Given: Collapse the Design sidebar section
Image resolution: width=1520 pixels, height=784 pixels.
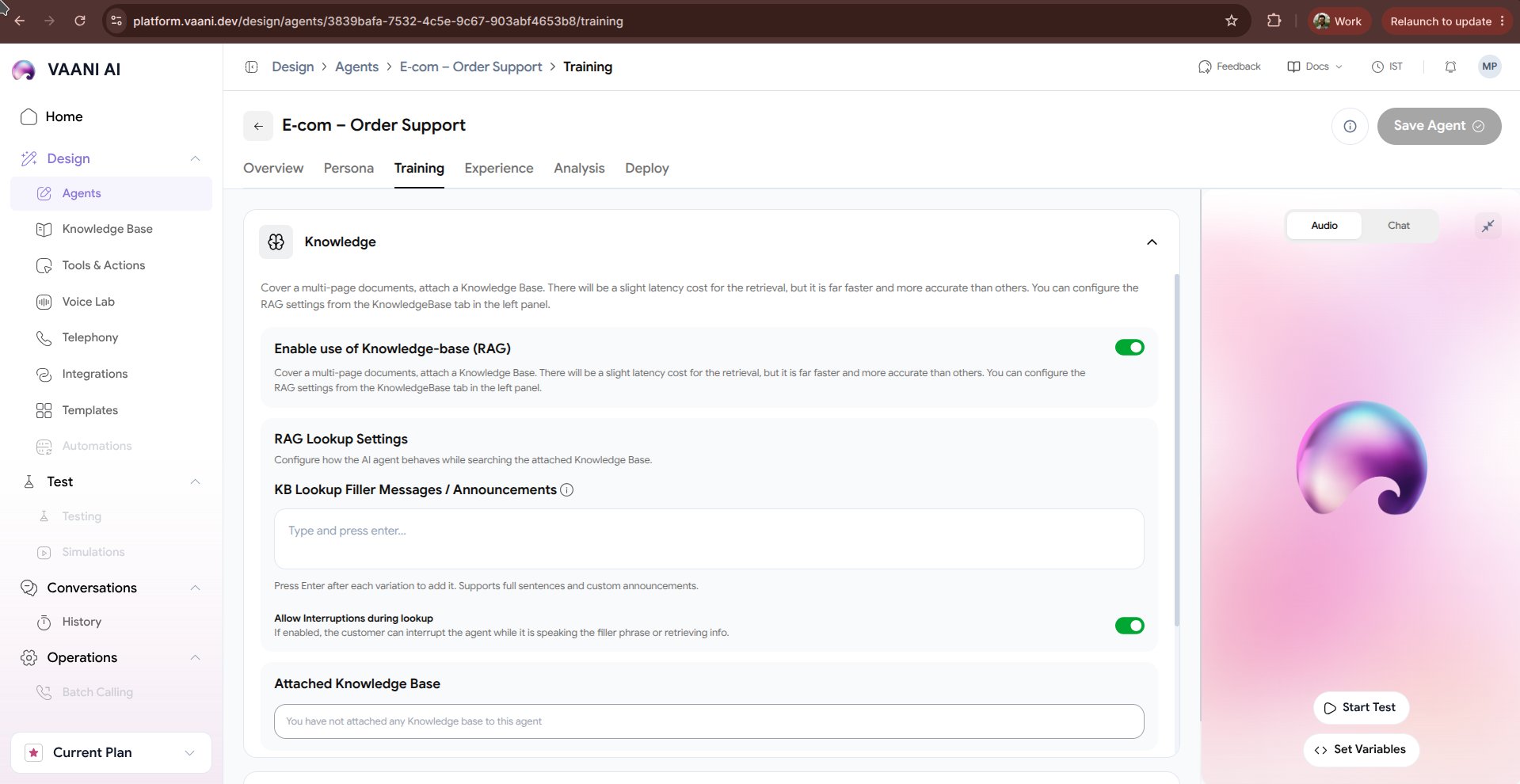Looking at the screenshot, I should (195, 158).
